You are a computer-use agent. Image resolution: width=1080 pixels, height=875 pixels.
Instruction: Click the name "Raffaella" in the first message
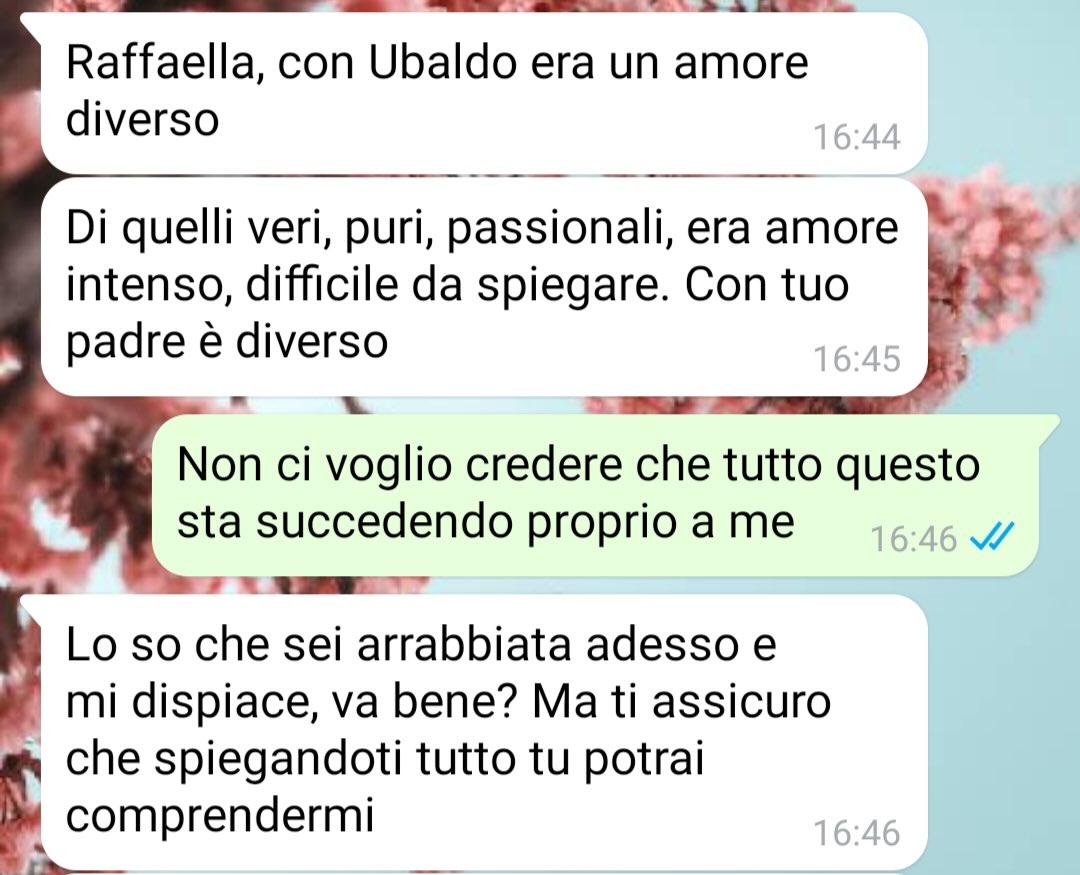click(161, 63)
